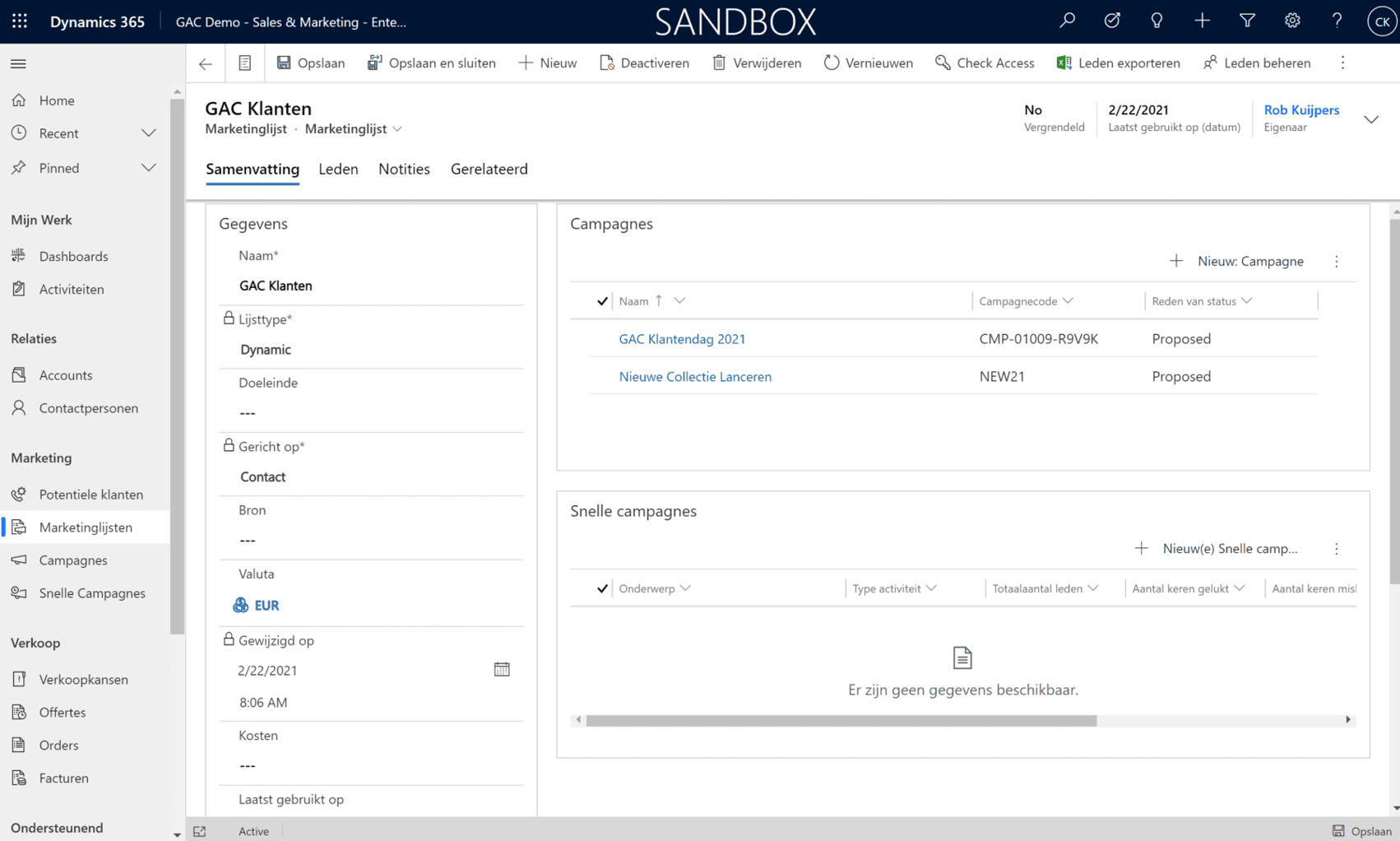This screenshot has width=1400, height=841.
Task: Expand the Recent section
Action: [x=148, y=133]
